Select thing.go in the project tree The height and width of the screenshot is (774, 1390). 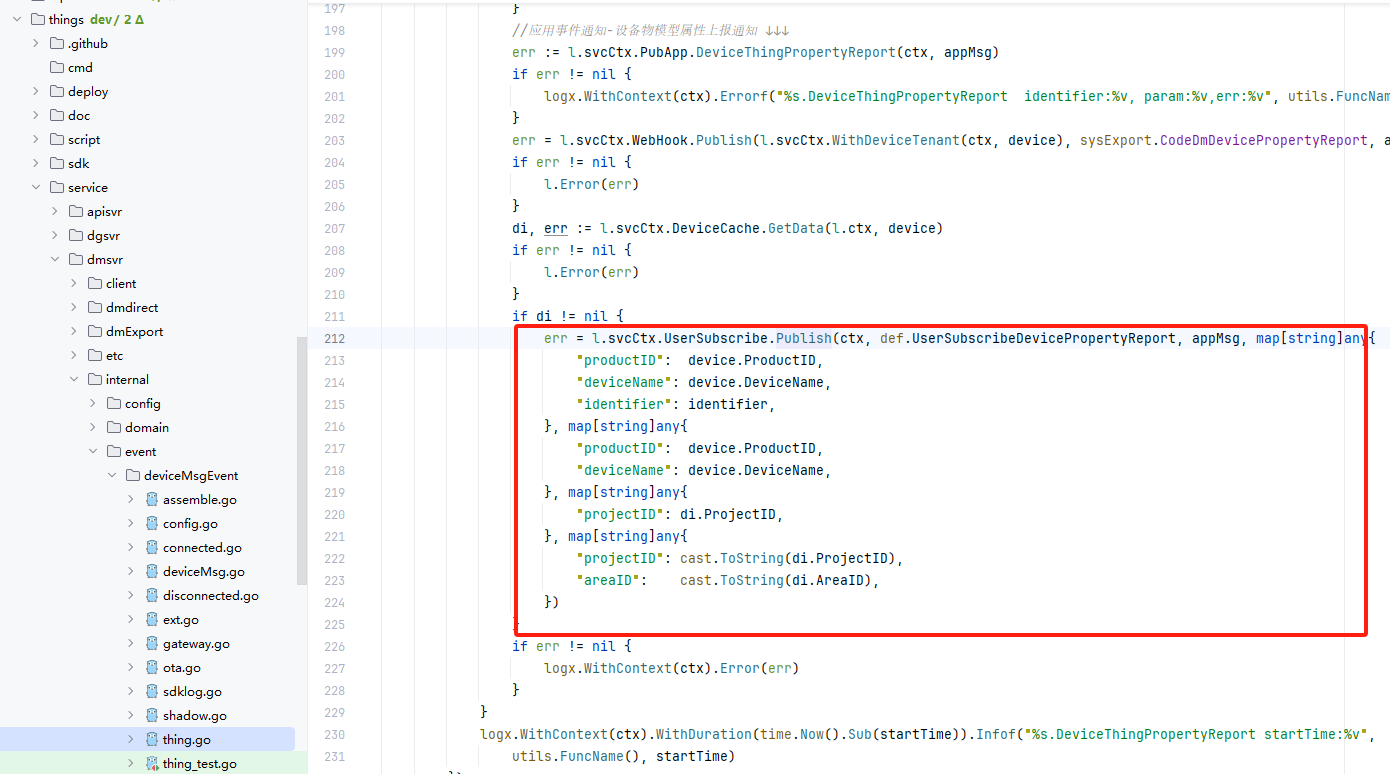coord(186,739)
